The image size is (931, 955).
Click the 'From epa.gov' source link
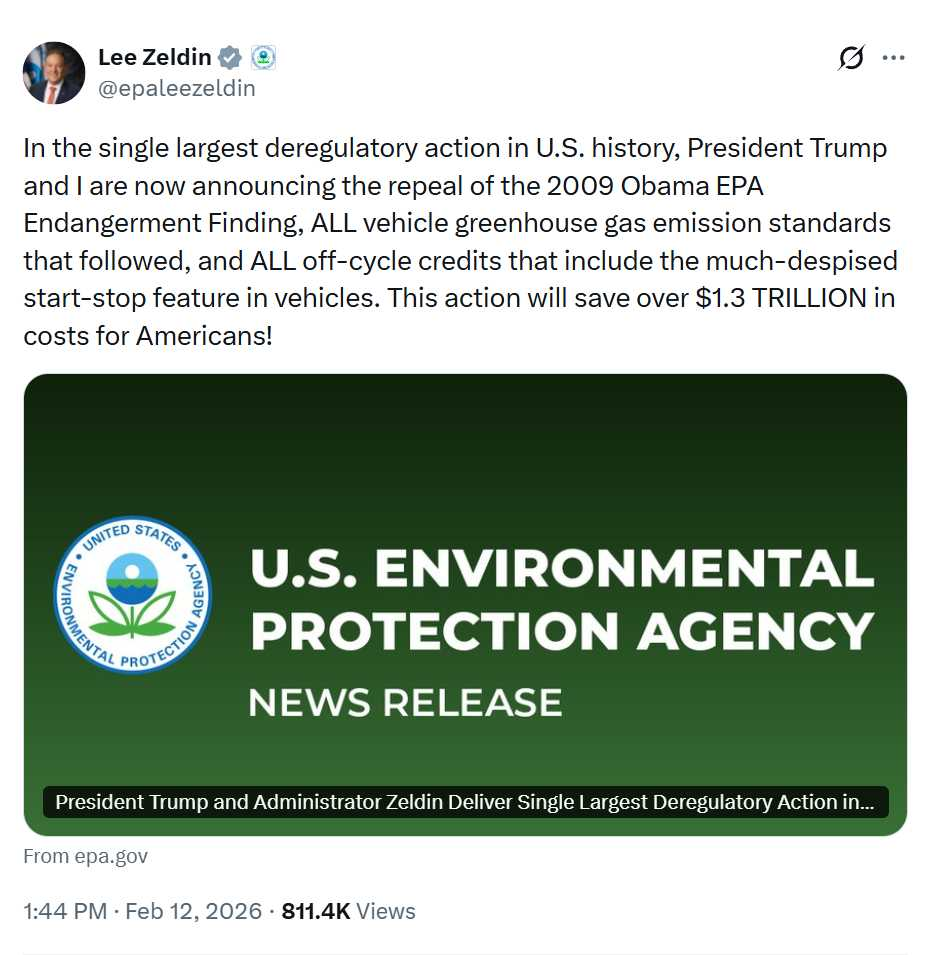[86, 856]
